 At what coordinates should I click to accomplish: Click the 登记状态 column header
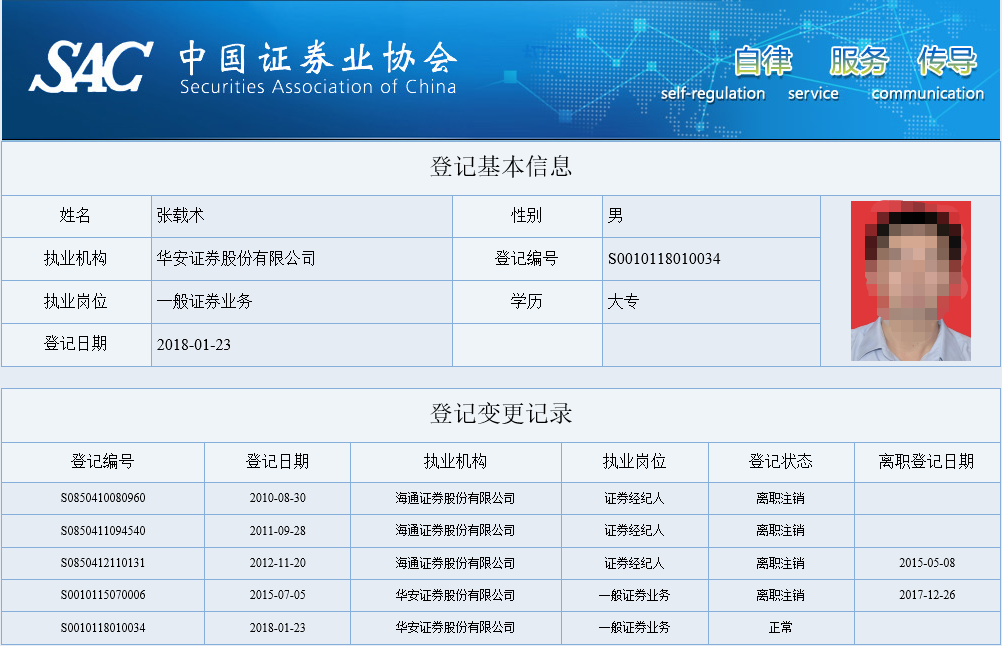coord(780,461)
